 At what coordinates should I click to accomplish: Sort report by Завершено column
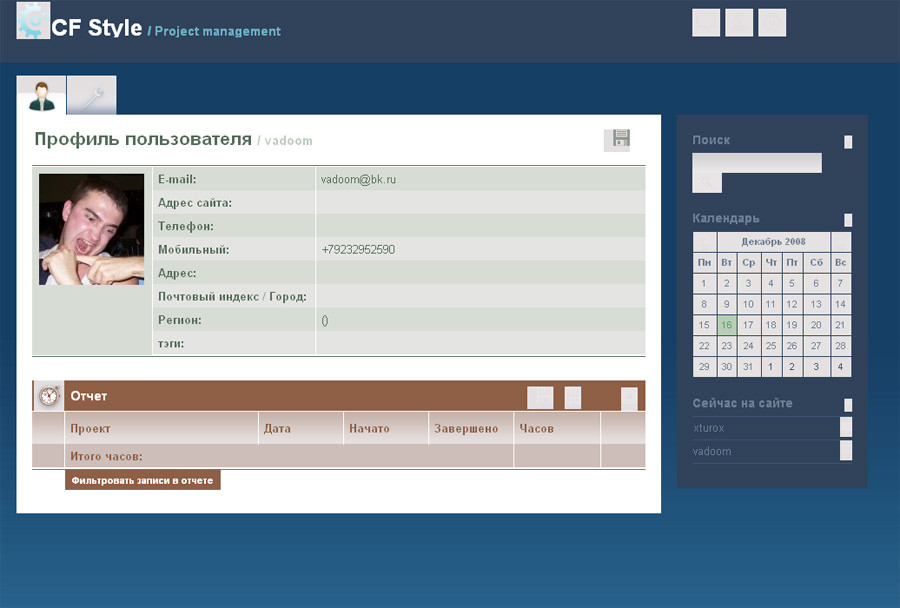tap(465, 428)
